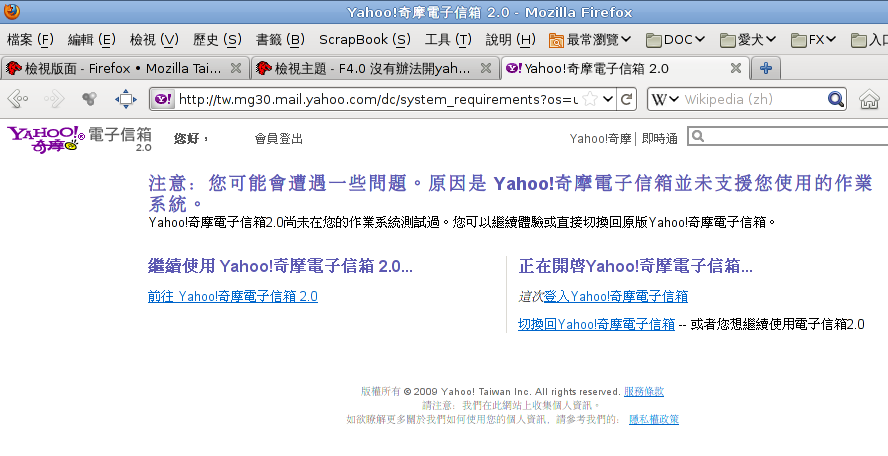888x456 pixels.
Task: Open a new tab with plus button
Action: (766, 68)
